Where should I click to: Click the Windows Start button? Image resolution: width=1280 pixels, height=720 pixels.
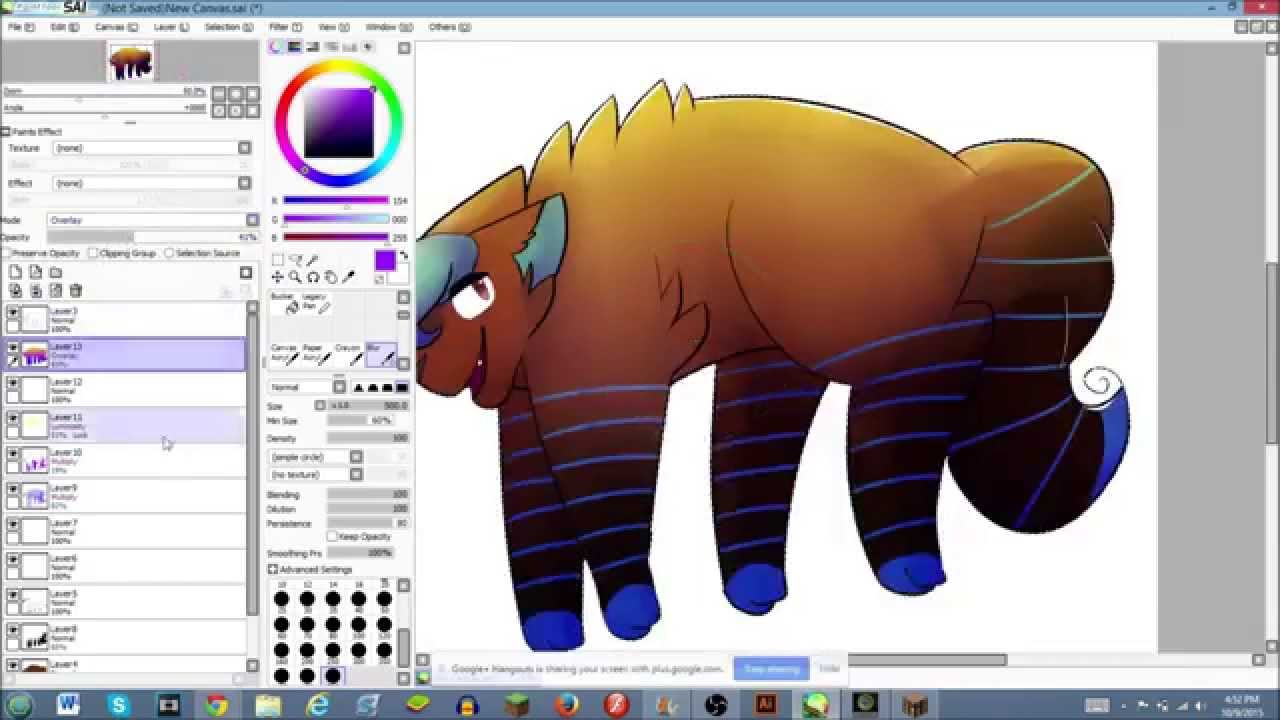coord(18,705)
